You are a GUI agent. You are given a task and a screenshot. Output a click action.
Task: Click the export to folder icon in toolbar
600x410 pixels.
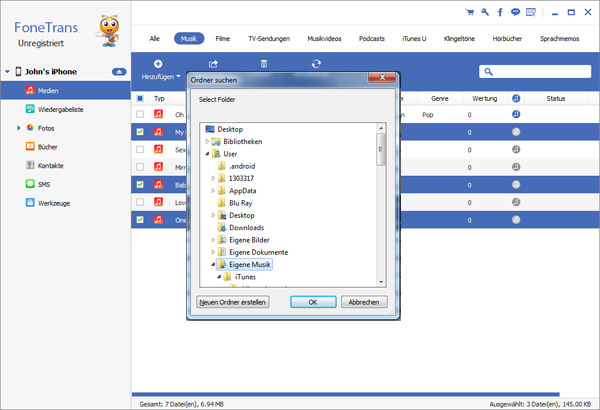click(213, 64)
